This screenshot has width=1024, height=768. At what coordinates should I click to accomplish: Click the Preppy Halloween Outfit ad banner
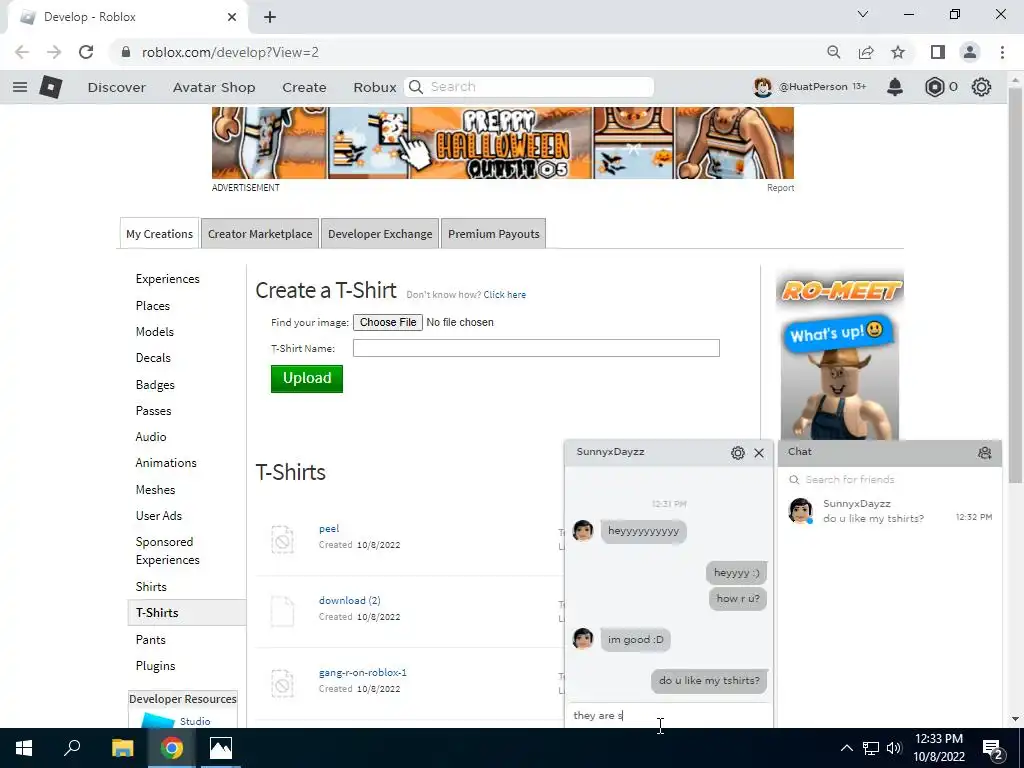503,143
